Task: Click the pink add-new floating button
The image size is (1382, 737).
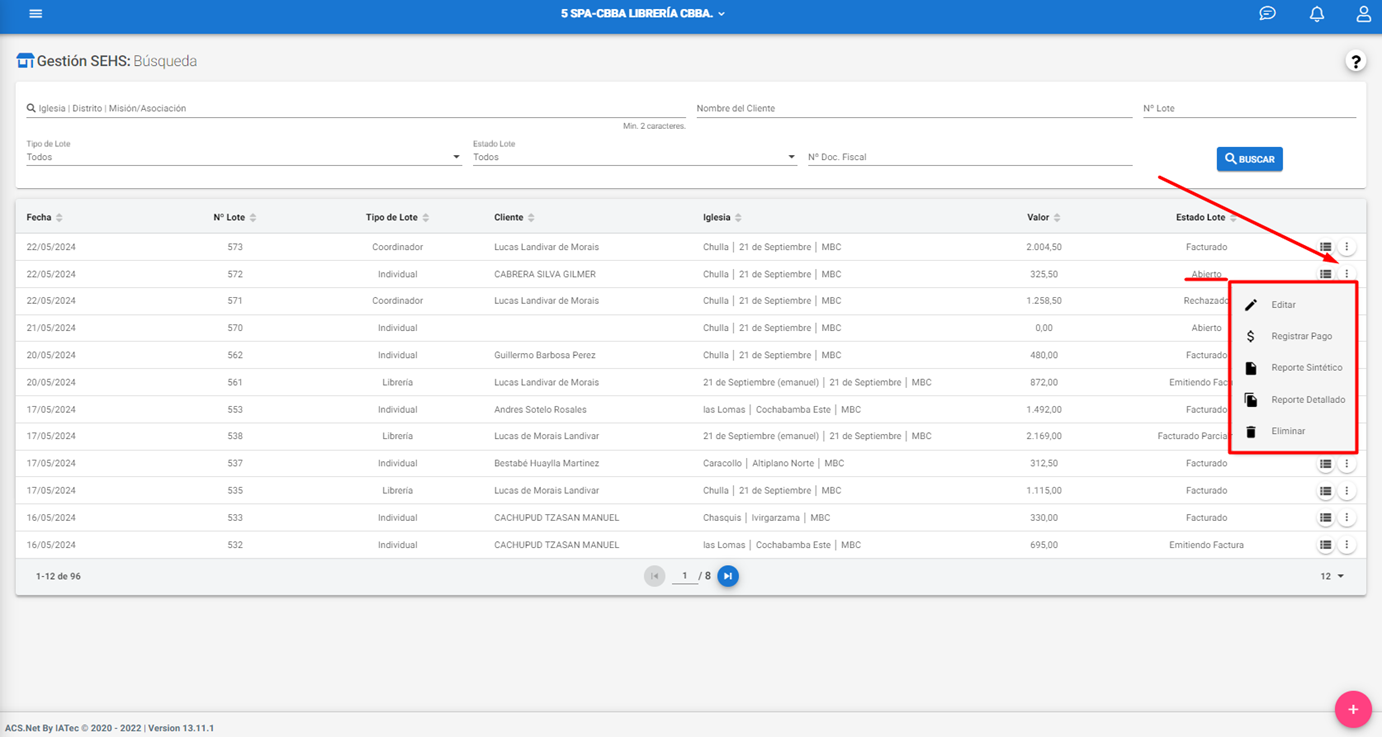Action: pos(1353,709)
